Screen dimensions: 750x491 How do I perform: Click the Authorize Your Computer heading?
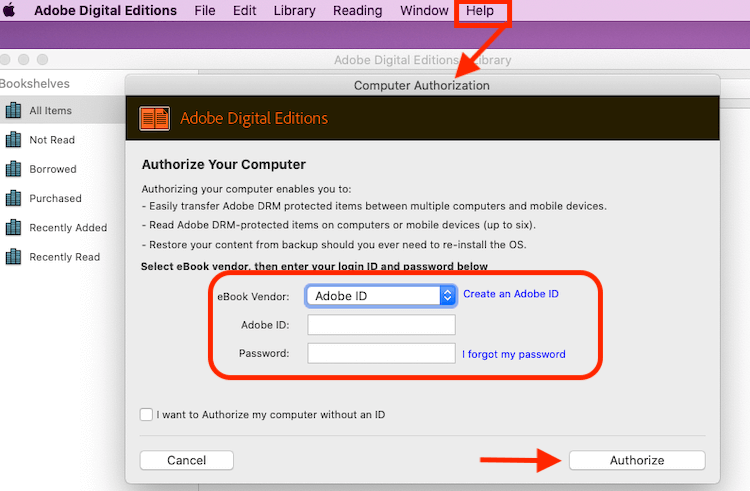pos(223,164)
